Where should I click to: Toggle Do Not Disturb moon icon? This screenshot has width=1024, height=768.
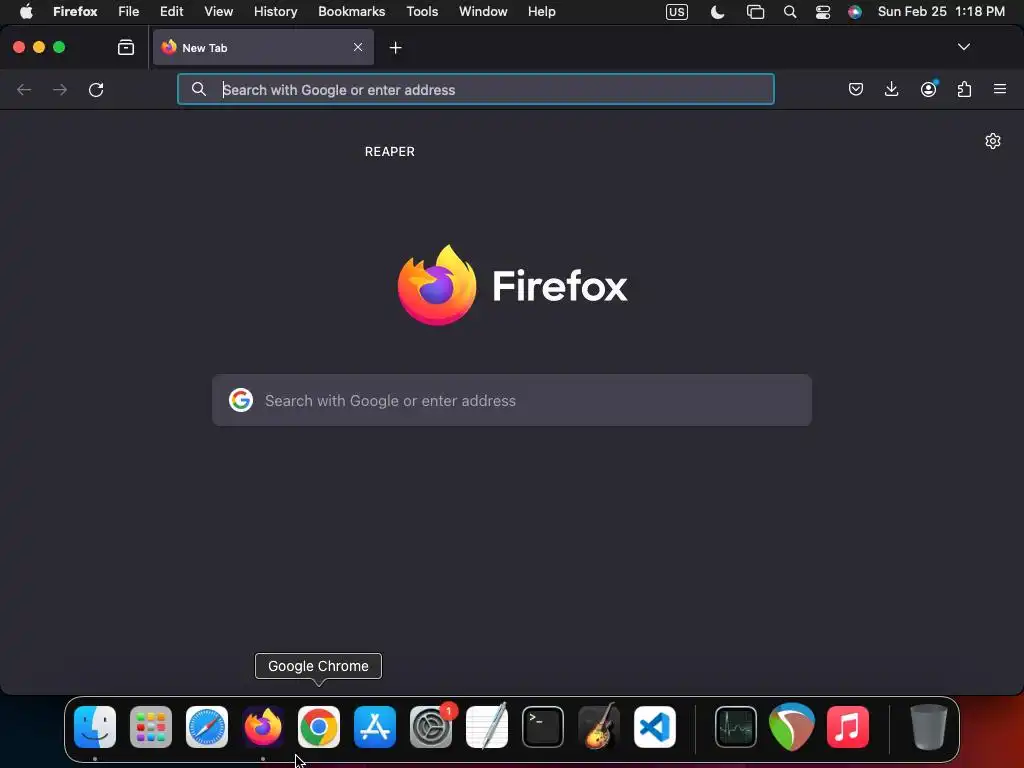coord(717,12)
